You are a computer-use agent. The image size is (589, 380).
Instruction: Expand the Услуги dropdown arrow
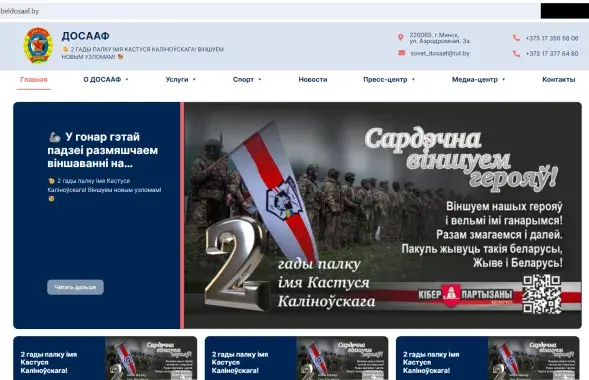(194, 80)
